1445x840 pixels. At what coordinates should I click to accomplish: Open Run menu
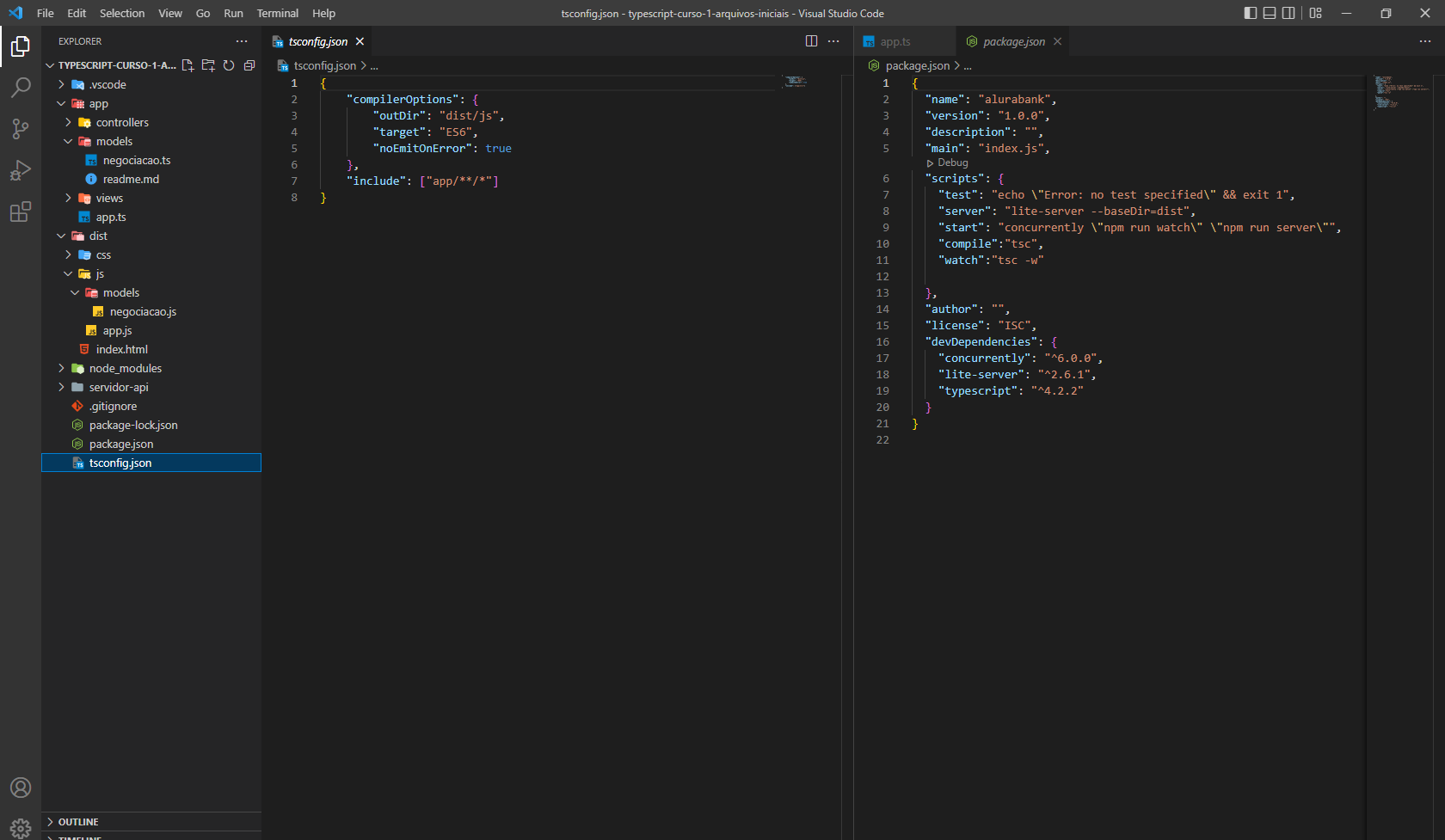click(233, 13)
